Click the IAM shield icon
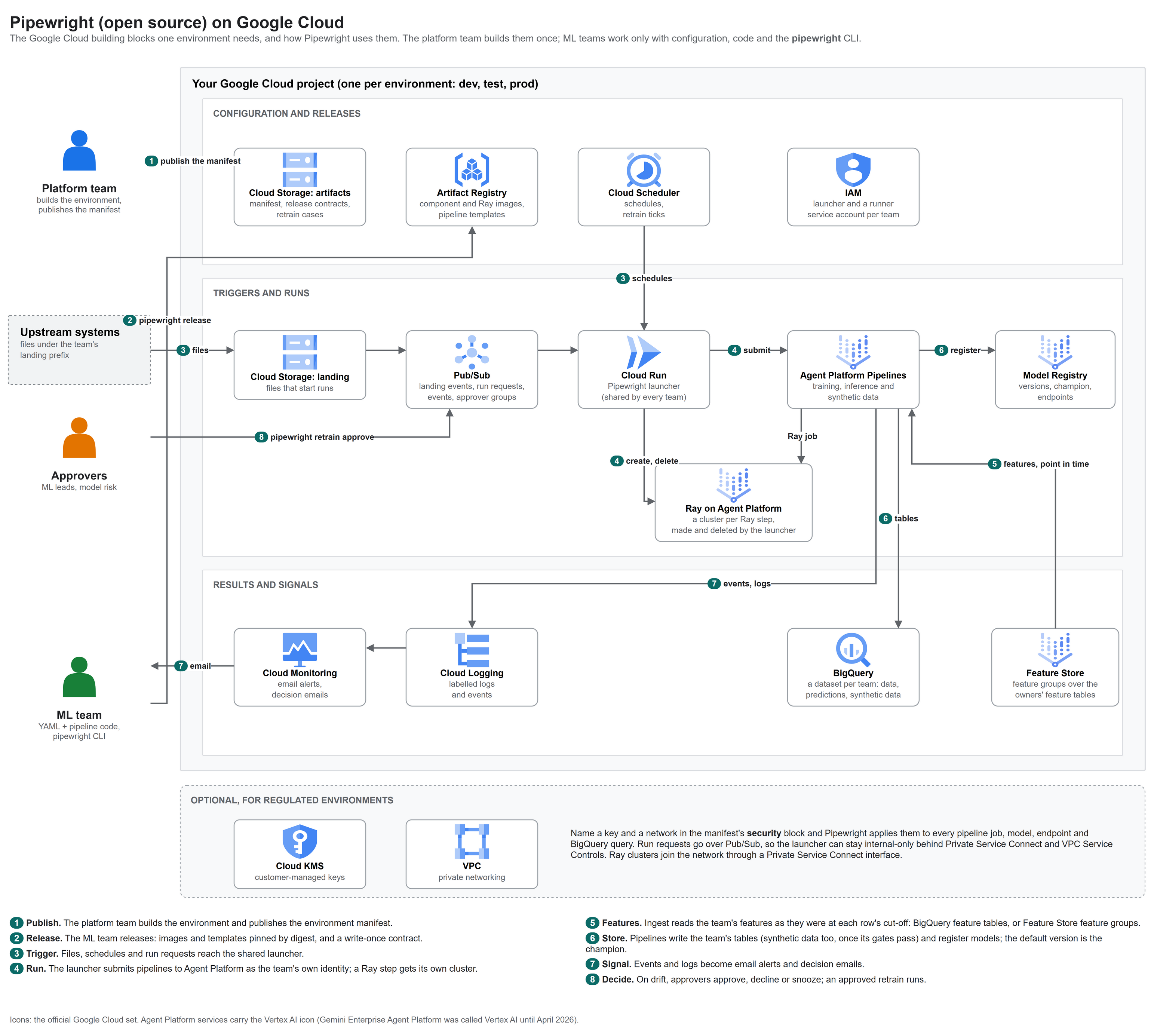The height and width of the screenshot is (1036, 1154). (853, 169)
